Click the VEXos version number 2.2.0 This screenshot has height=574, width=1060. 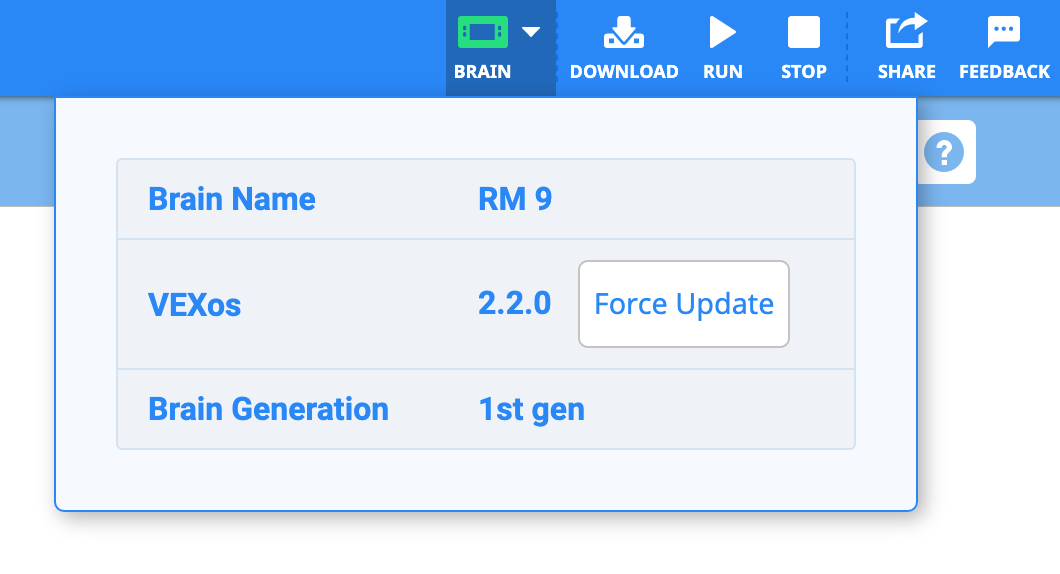tap(514, 304)
